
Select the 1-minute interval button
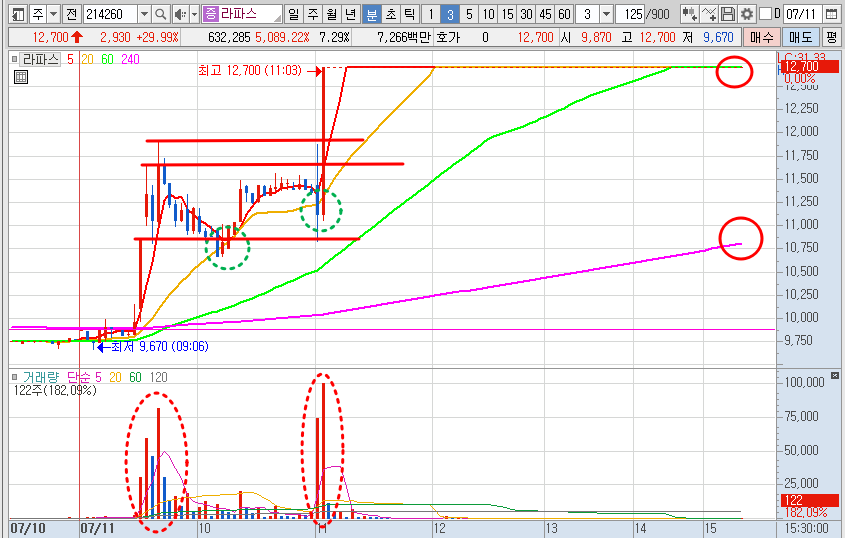pos(431,14)
